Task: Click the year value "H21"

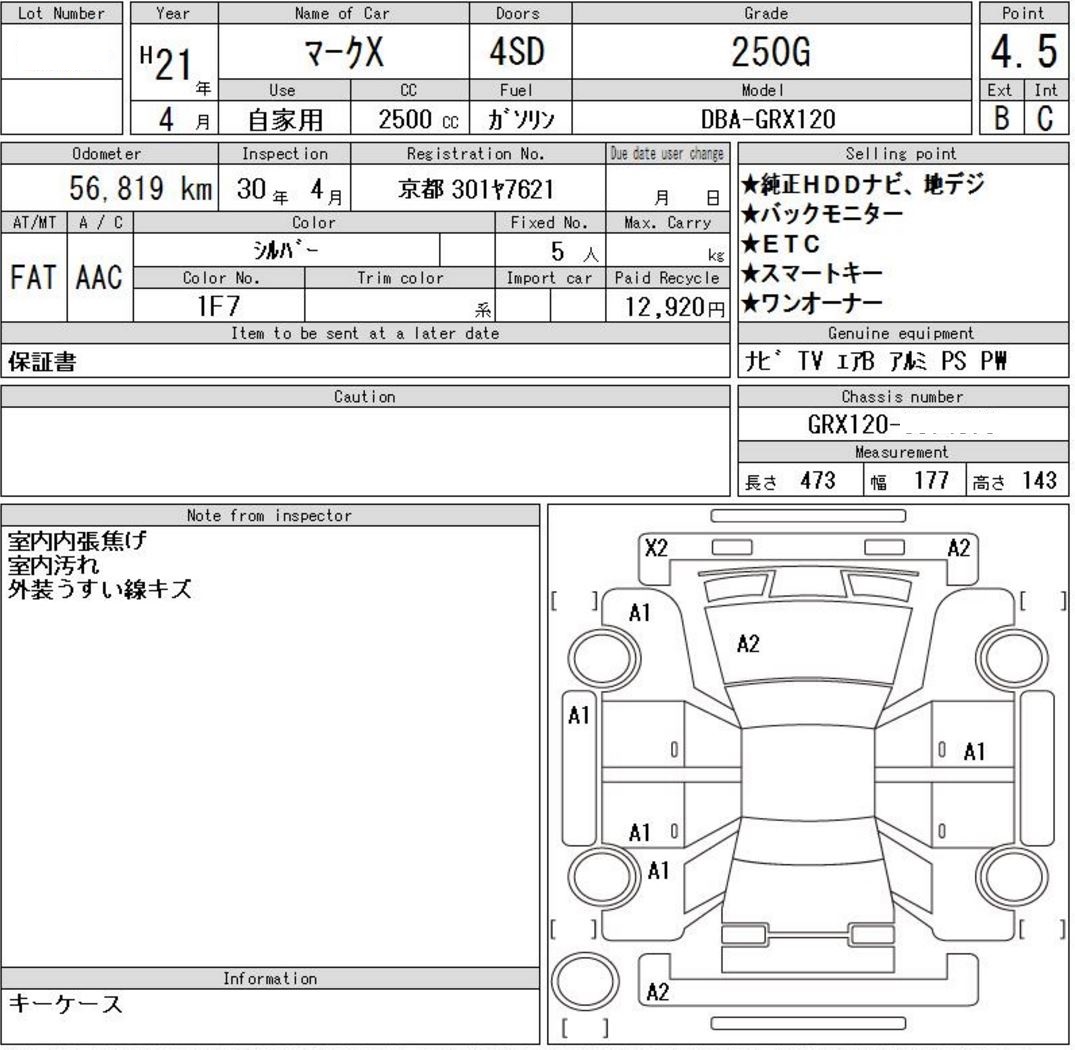Action: coord(165,64)
